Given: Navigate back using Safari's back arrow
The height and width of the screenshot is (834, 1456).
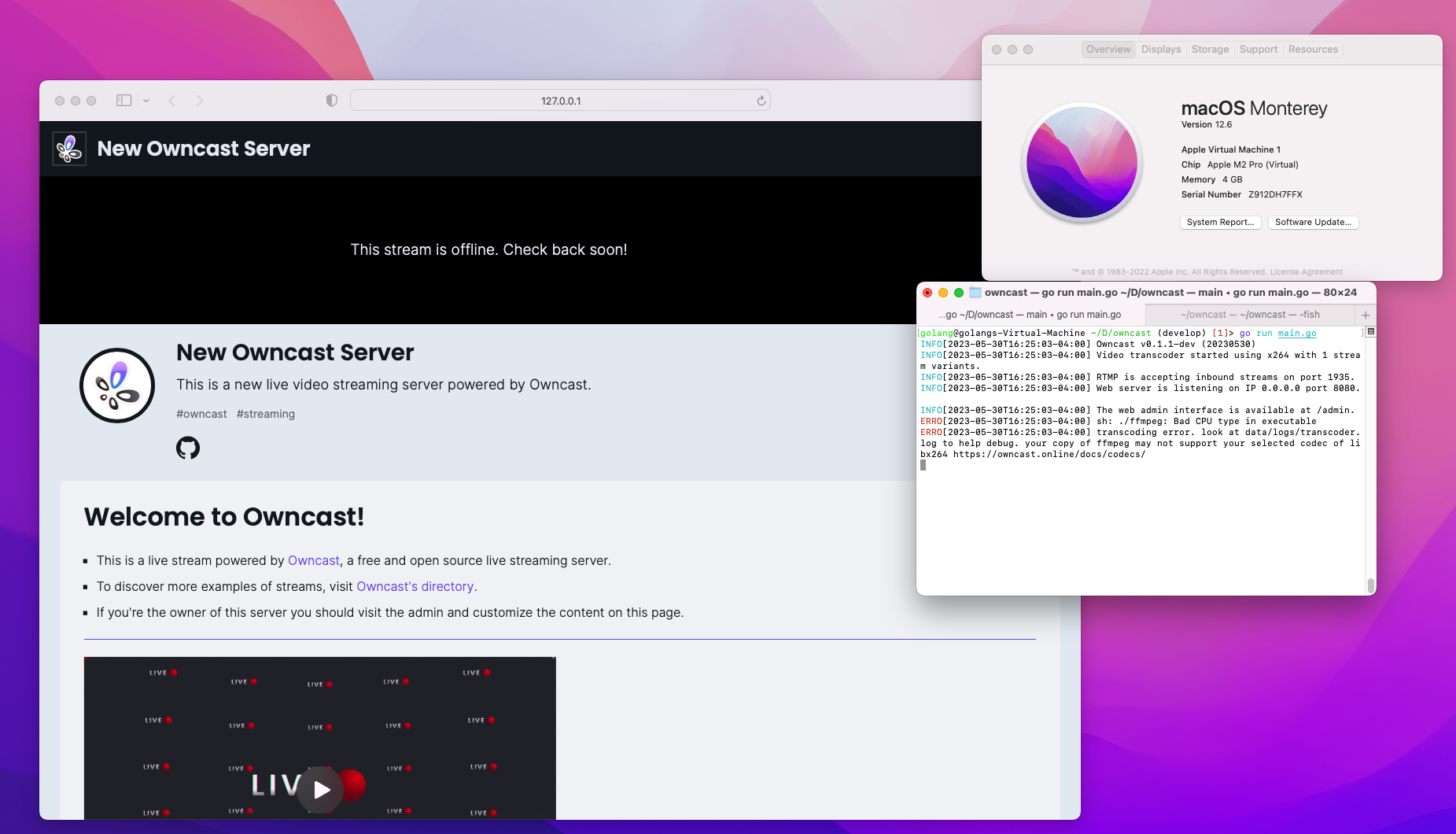Looking at the screenshot, I should (x=172, y=100).
